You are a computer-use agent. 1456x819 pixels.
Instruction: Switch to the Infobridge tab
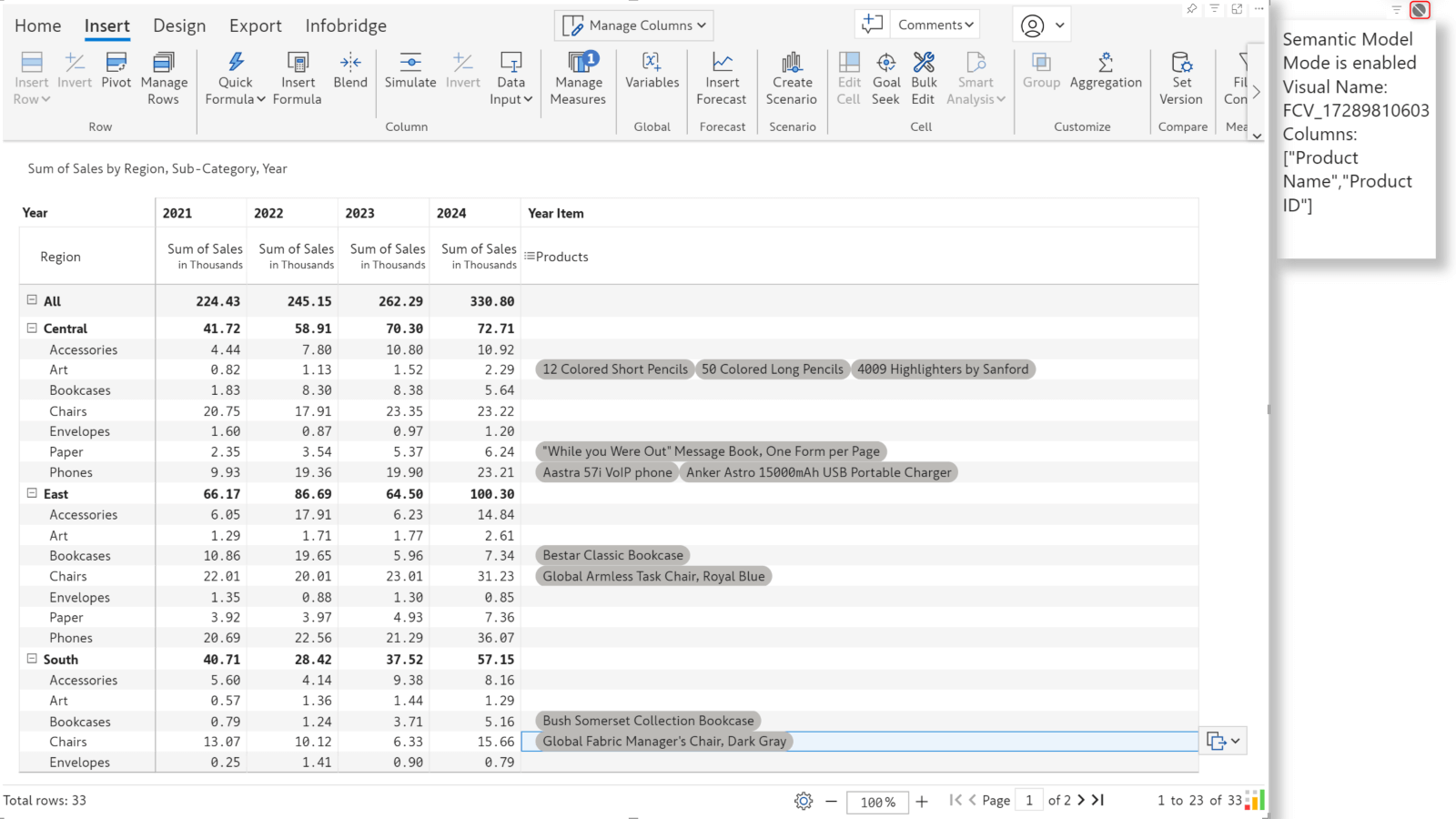tap(346, 25)
